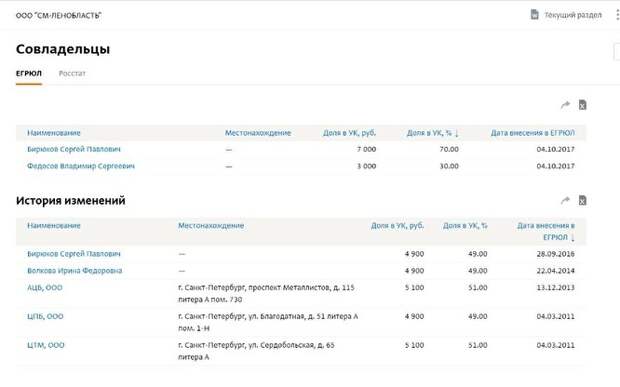Image resolution: width=620 pixels, height=387 pixels.
Task: Click Текущий раздел button
Action: point(566,15)
